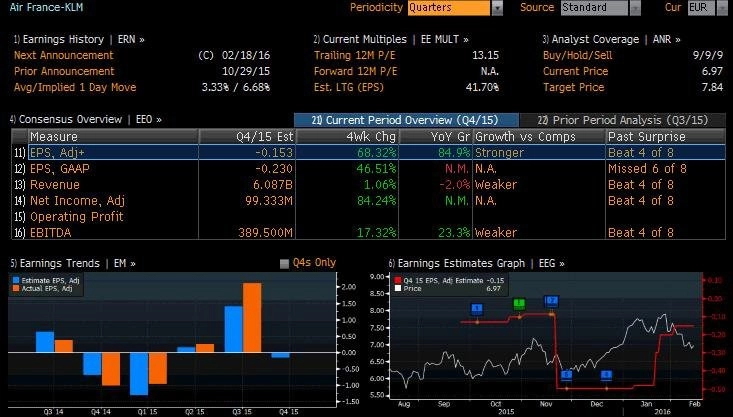The image size is (733, 417).
Task: Select the Revenue measure row
Action: [x=368, y=184]
